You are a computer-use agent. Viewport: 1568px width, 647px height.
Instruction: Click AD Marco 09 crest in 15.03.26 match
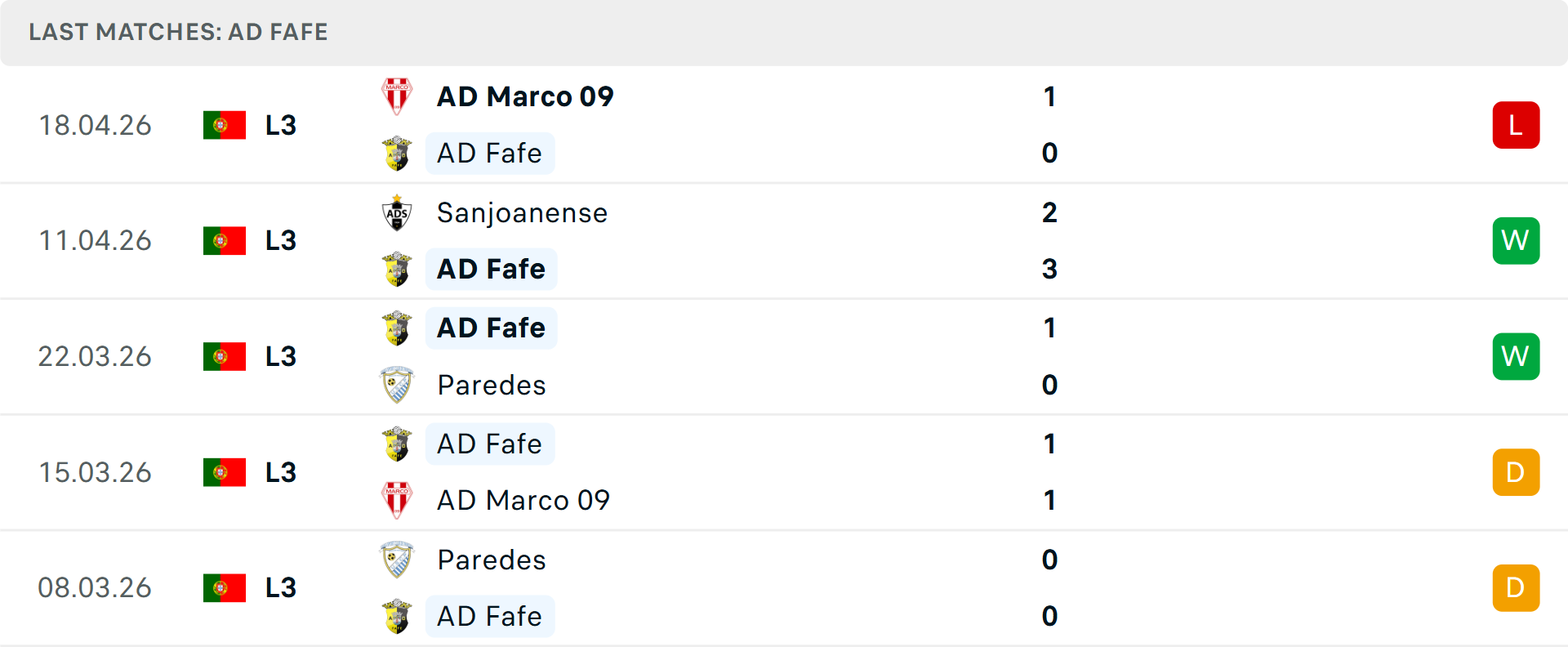[x=397, y=500]
